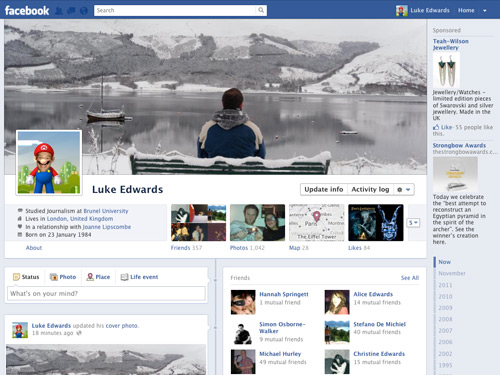Jump to 2009 on timeline

pyautogui.click(x=445, y=308)
